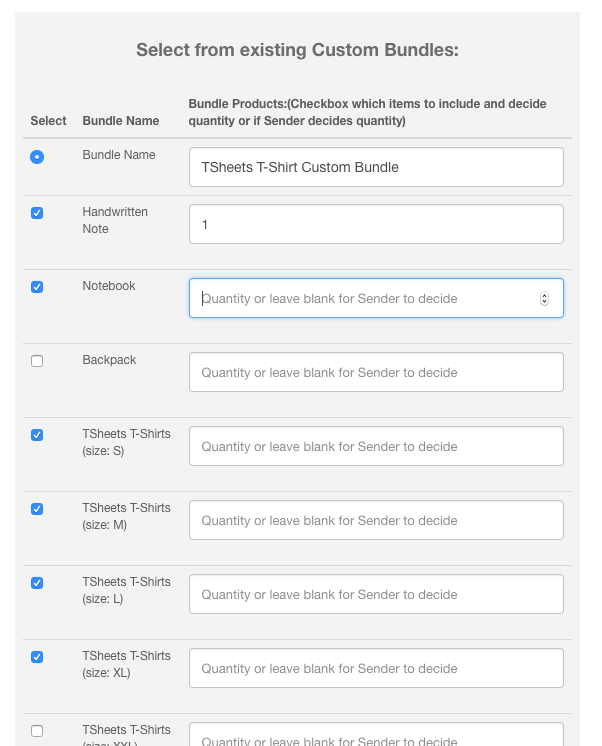Click quantity field for T-Shirts size XXL
Viewport: 602px width, 746px height.
tap(375, 736)
